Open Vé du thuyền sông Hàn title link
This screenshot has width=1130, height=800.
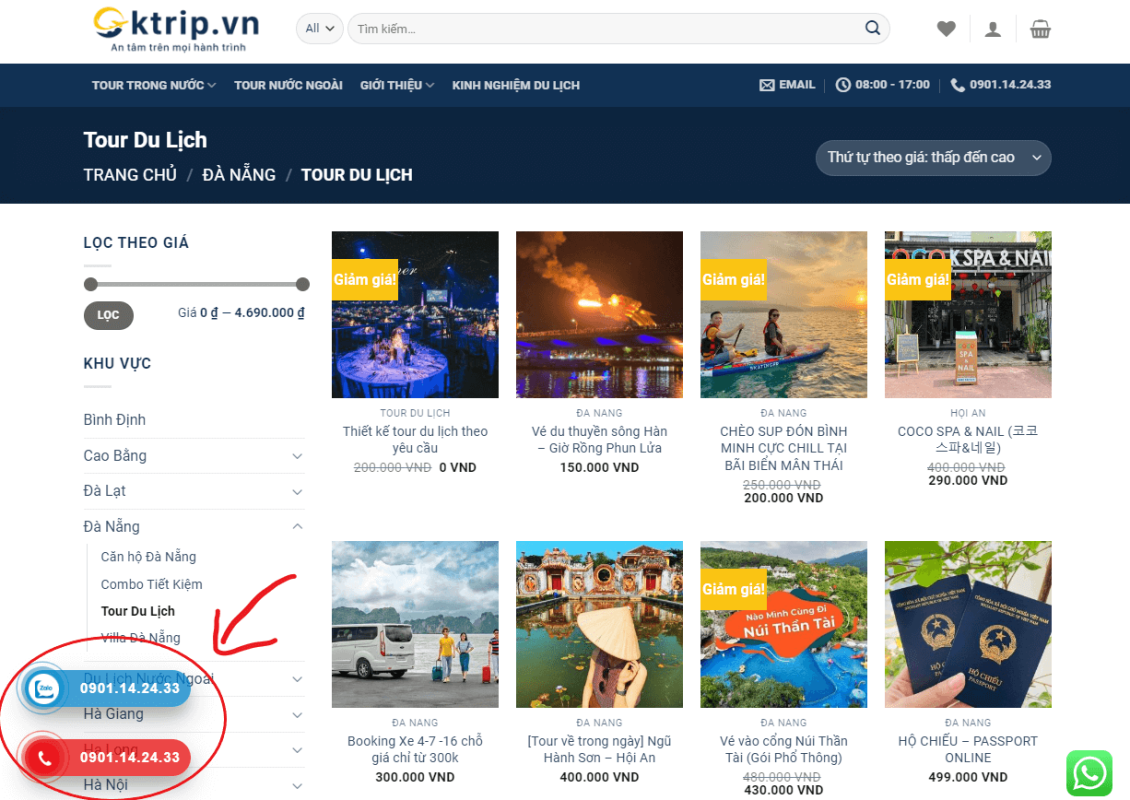tap(600, 440)
